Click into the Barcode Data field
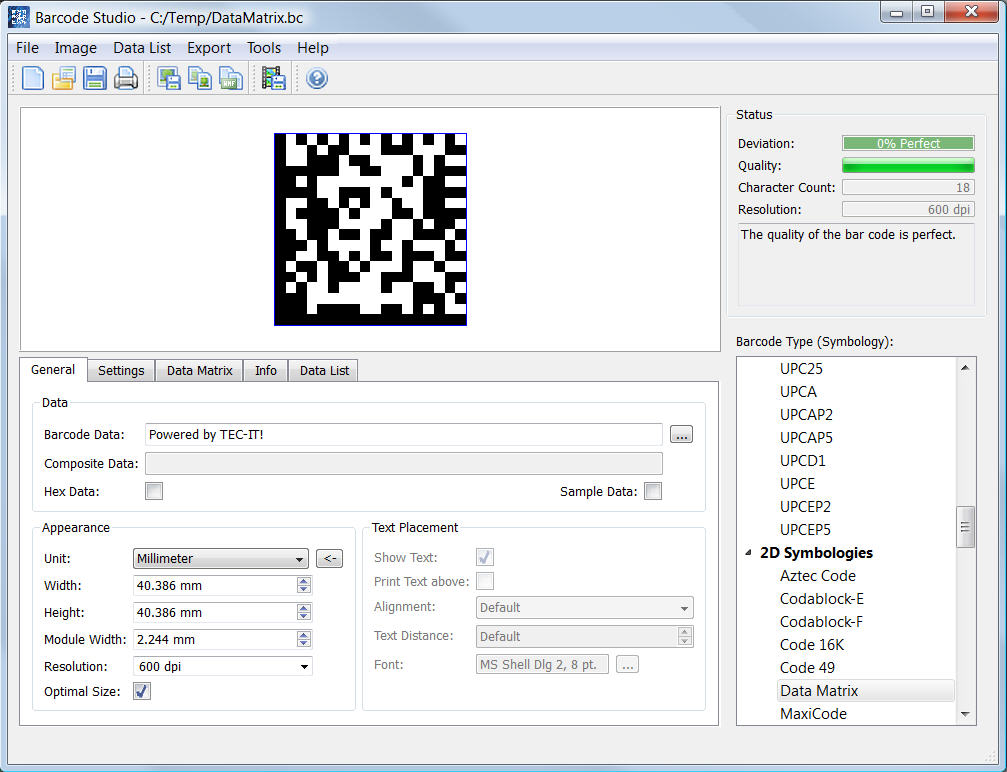 (x=403, y=435)
